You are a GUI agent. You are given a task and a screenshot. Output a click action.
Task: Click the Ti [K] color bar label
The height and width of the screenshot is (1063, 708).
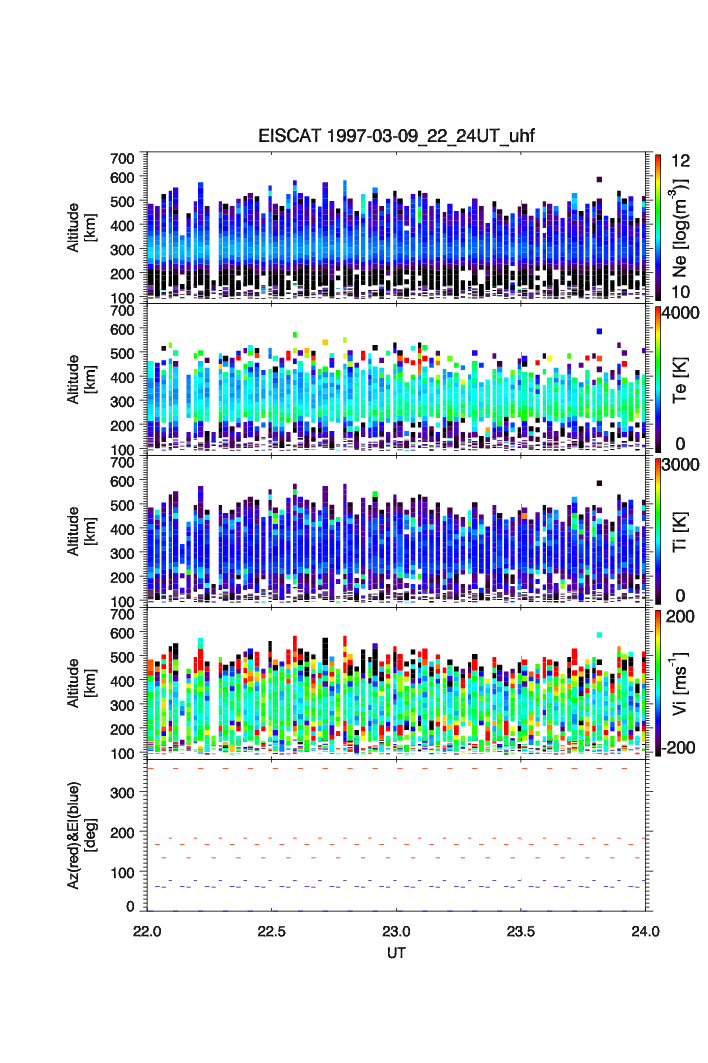[x=680, y=532]
